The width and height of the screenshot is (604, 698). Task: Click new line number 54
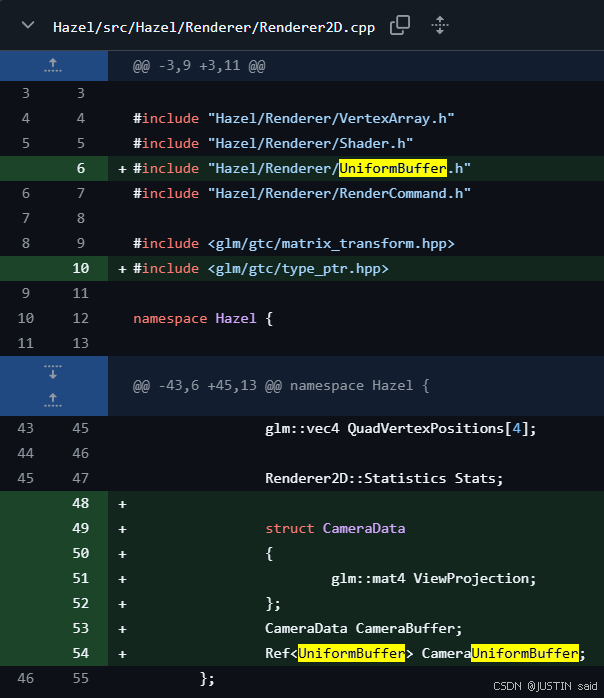(81, 653)
